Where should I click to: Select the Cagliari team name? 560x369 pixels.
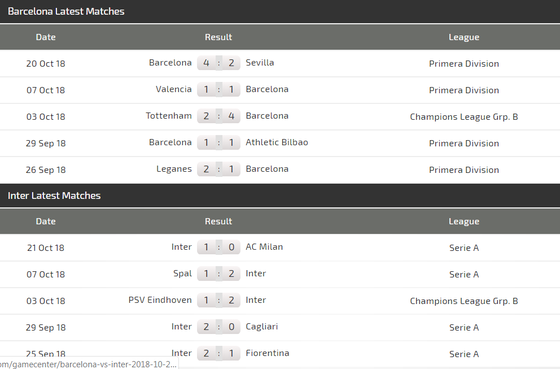click(262, 326)
